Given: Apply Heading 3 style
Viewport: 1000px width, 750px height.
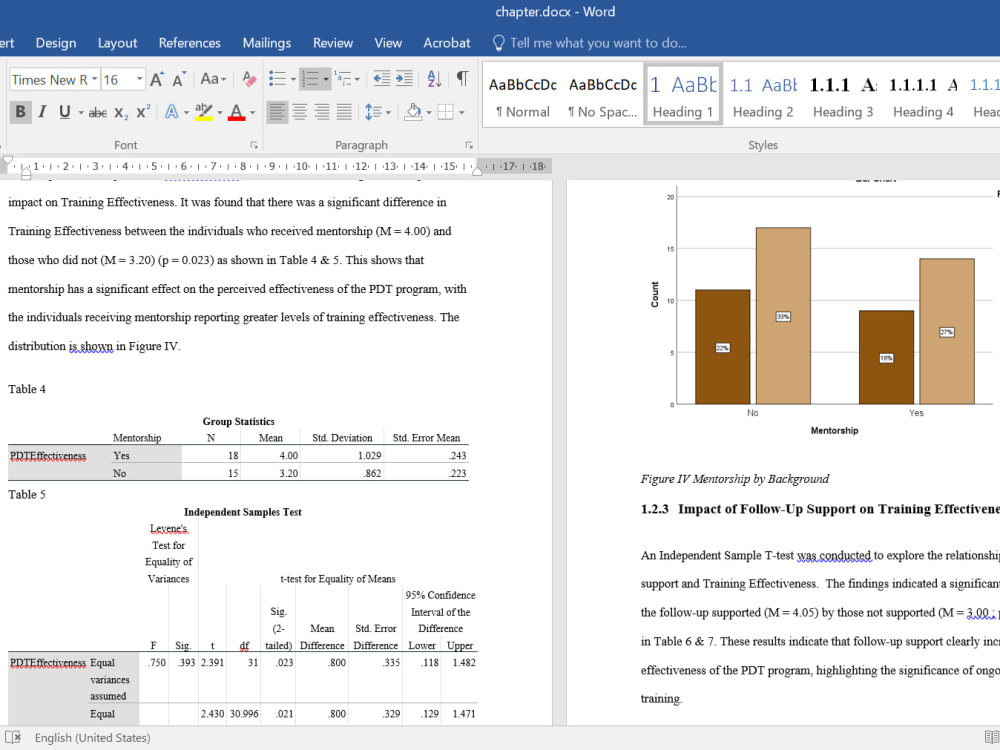Looking at the screenshot, I should pos(842,96).
